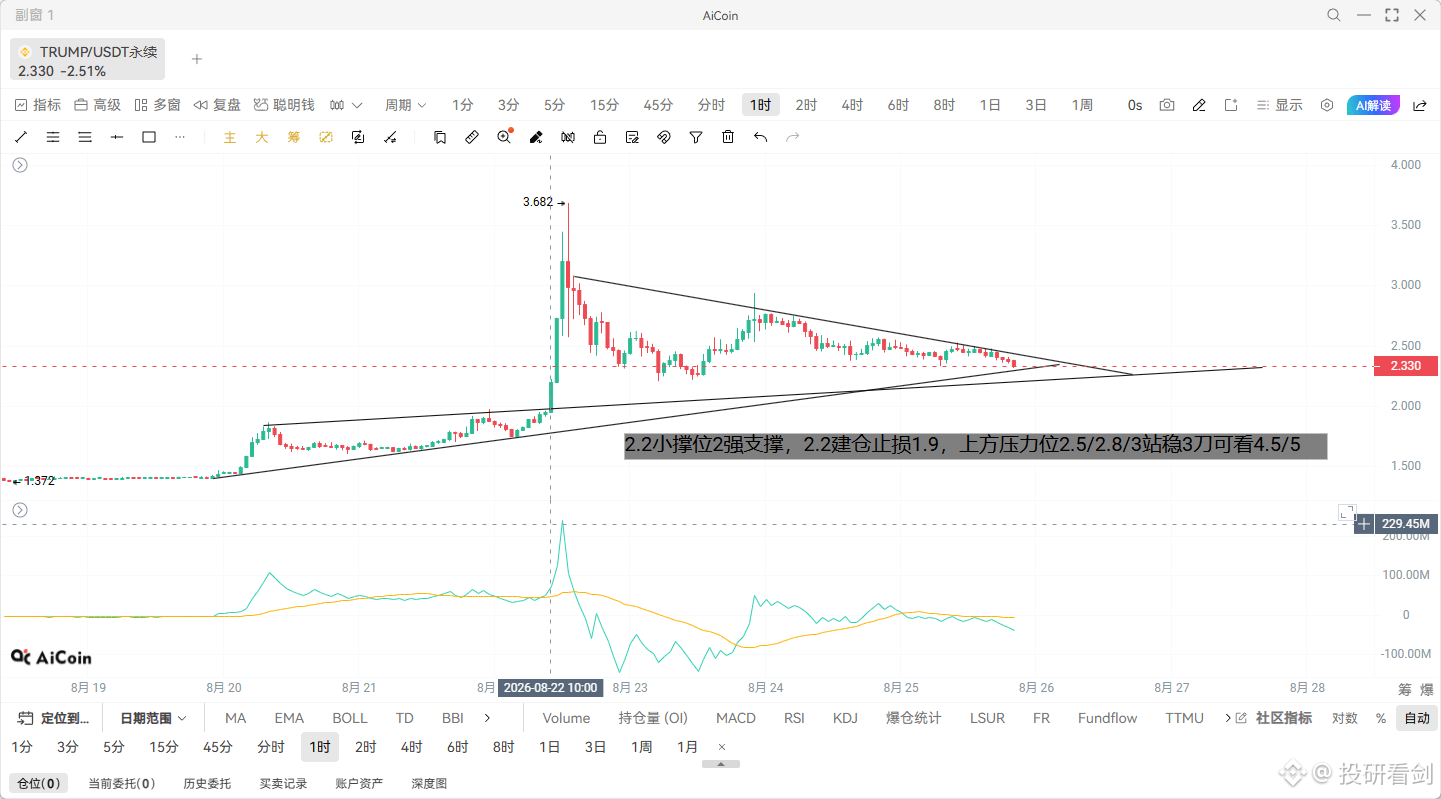Collapse the bottom panel handle
This screenshot has width=1441, height=799.
721,764
